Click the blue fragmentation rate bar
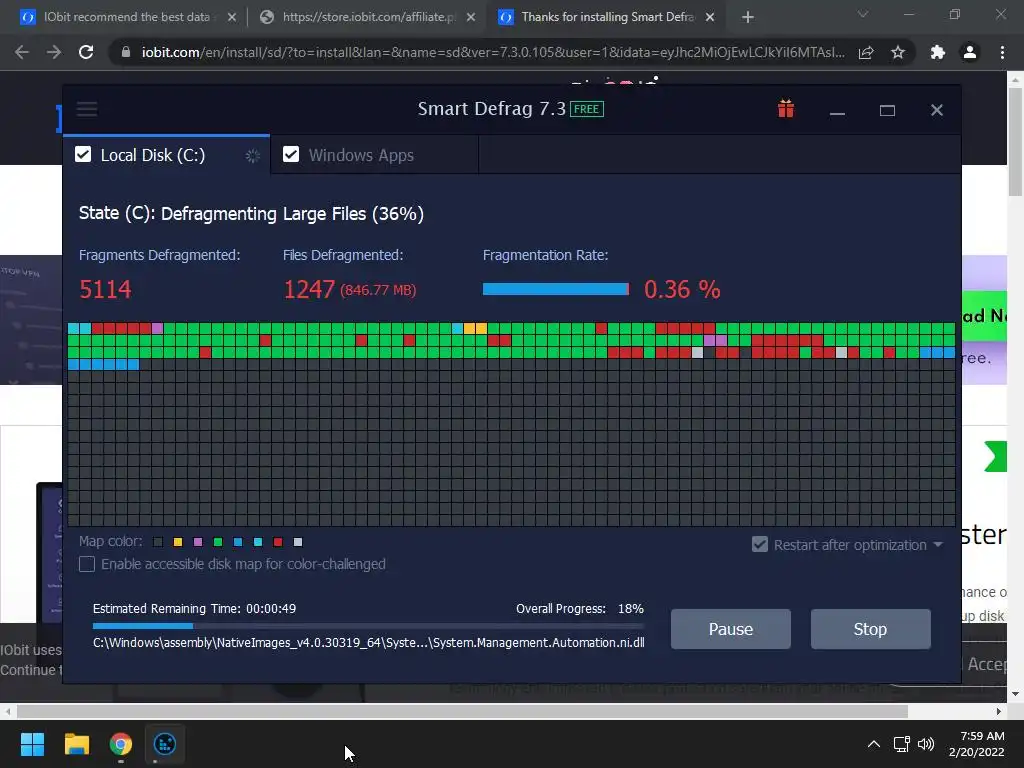 (x=556, y=289)
